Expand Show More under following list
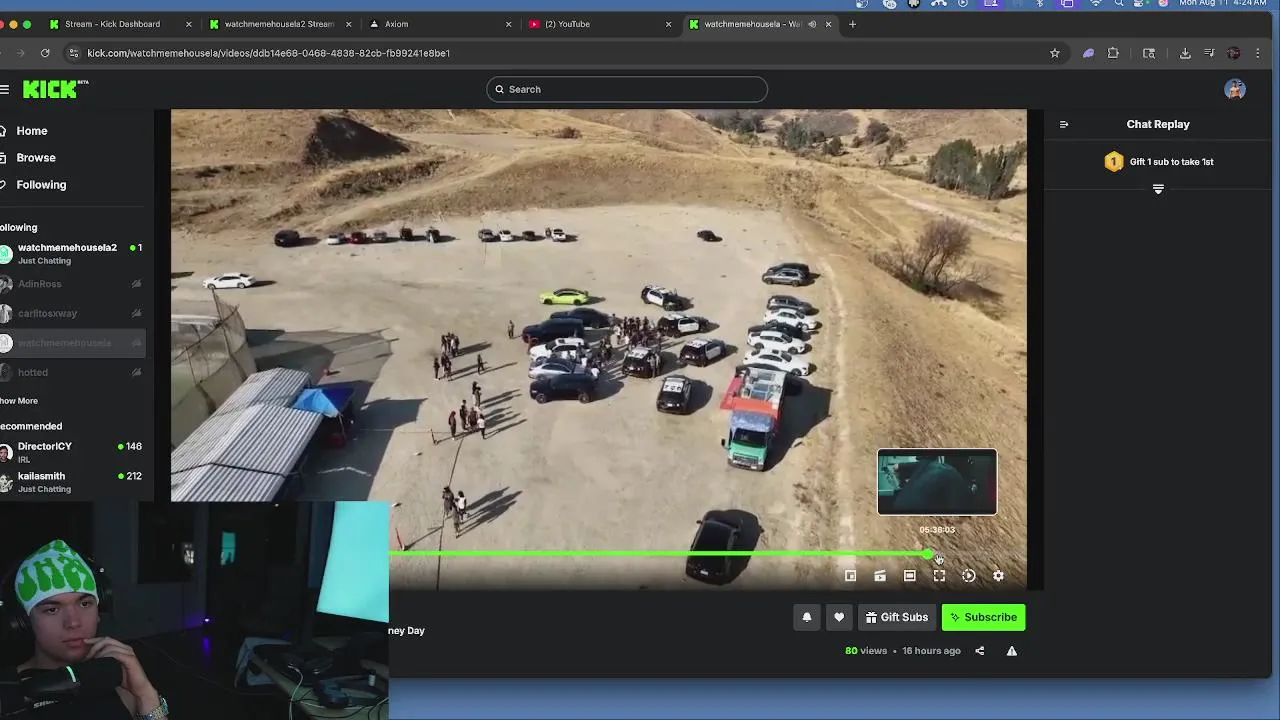The height and width of the screenshot is (720, 1280). pyautogui.click(x=19, y=401)
